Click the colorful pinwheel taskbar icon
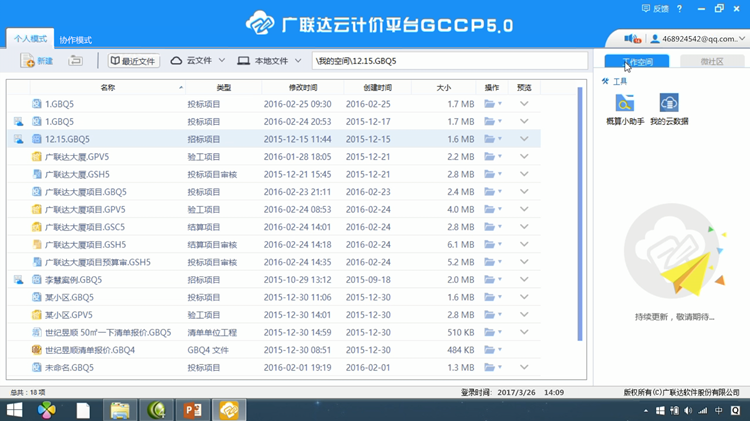The height and width of the screenshot is (421, 750). [x=46, y=410]
